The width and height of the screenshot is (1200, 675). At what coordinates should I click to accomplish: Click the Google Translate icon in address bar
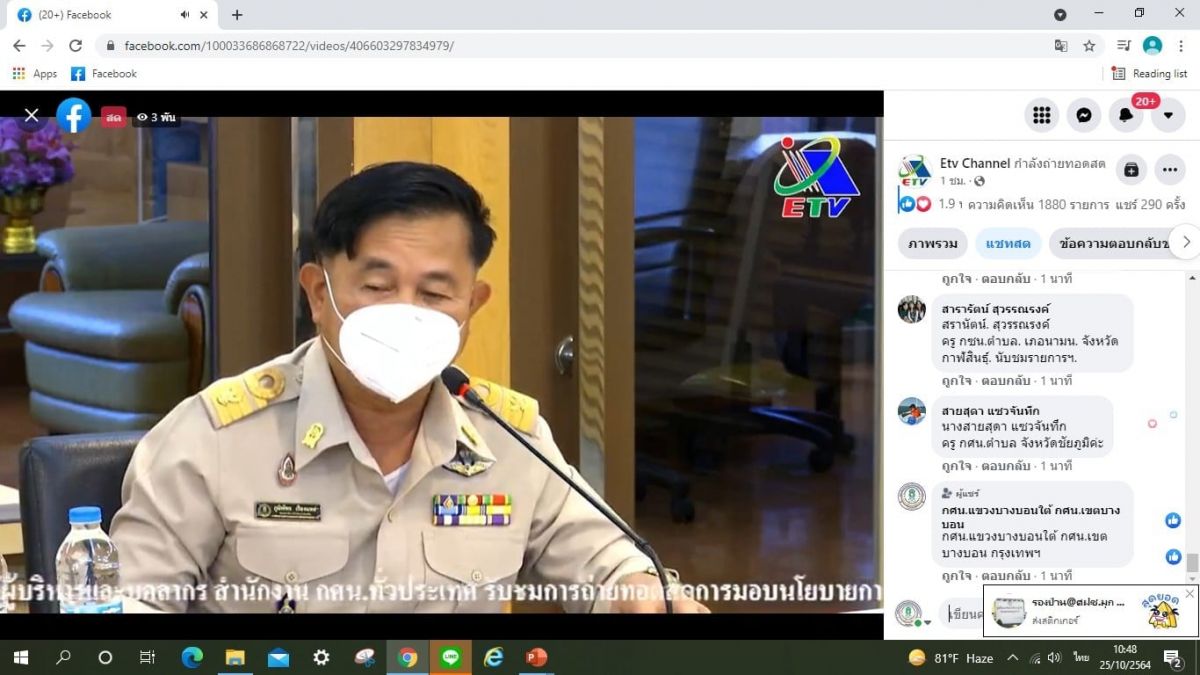pyautogui.click(x=1061, y=46)
